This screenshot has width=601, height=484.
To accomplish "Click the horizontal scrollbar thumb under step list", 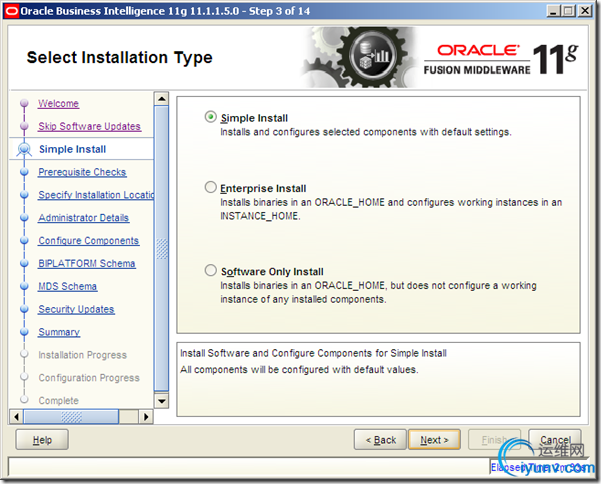I will [x=71, y=417].
